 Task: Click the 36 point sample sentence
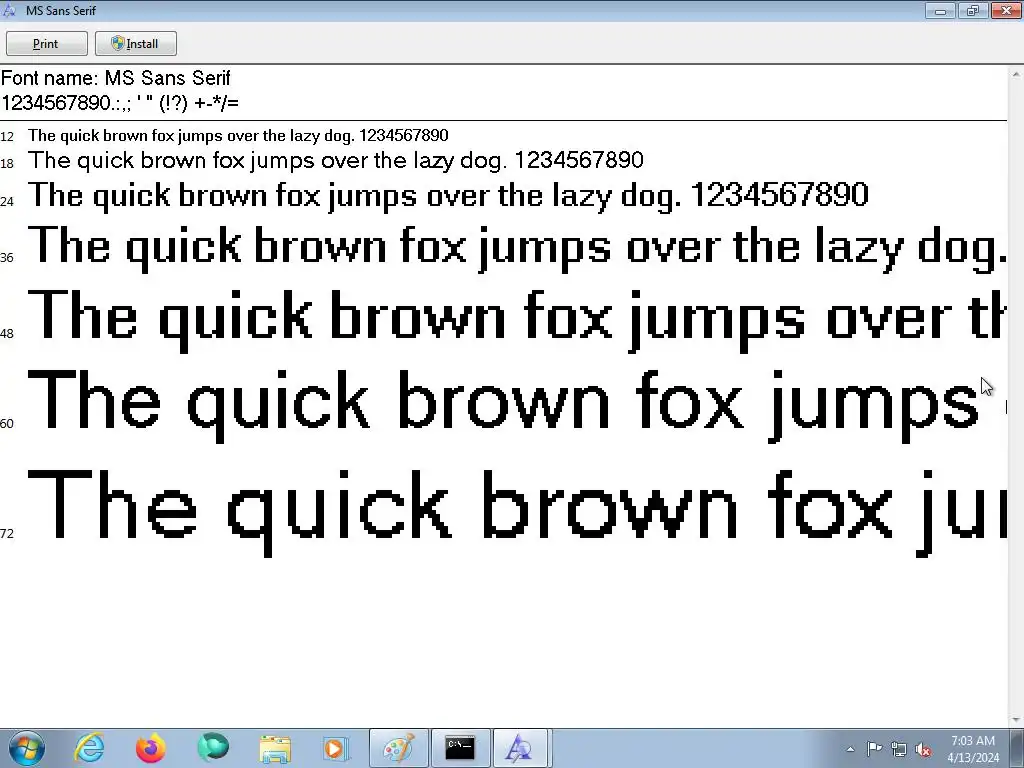(x=517, y=248)
